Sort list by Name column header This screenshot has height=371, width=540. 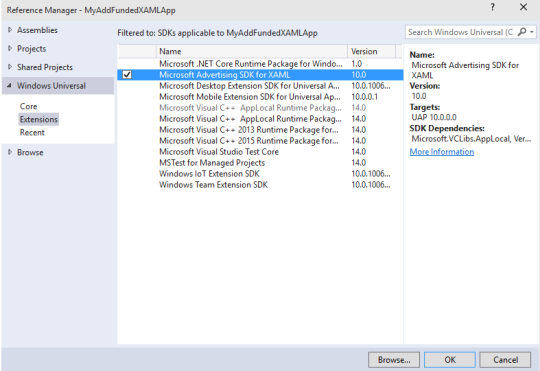(x=252, y=51)
